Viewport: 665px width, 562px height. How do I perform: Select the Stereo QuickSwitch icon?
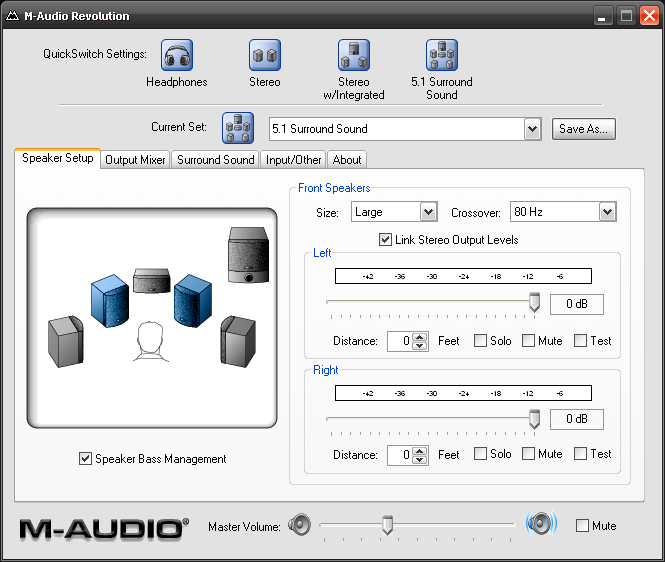point(265,55)
